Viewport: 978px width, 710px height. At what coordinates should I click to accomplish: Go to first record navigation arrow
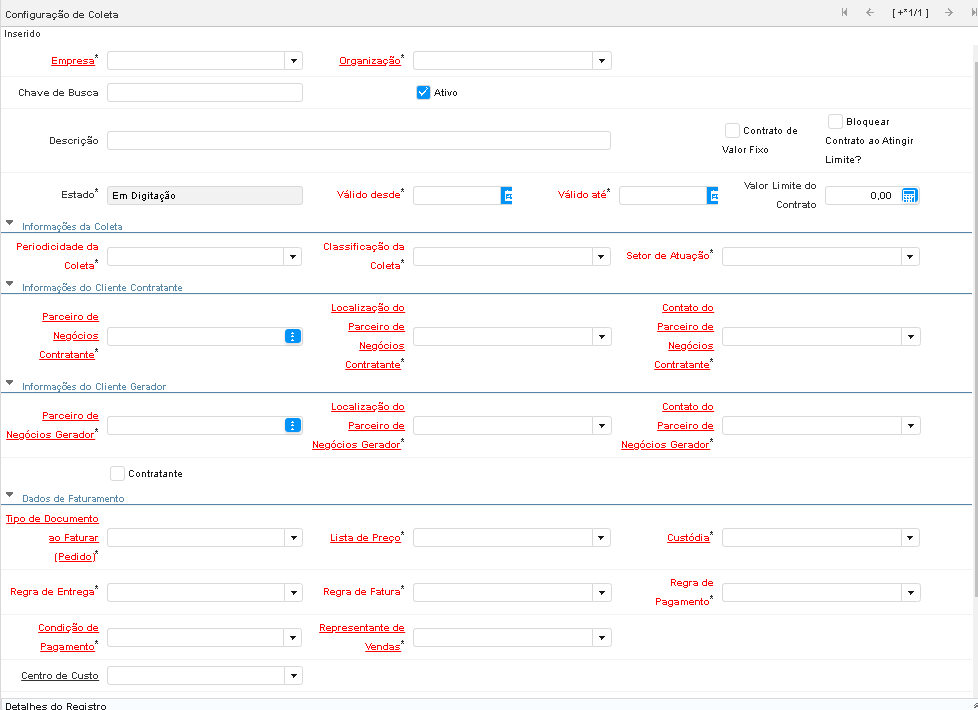[x=845, y=12]
